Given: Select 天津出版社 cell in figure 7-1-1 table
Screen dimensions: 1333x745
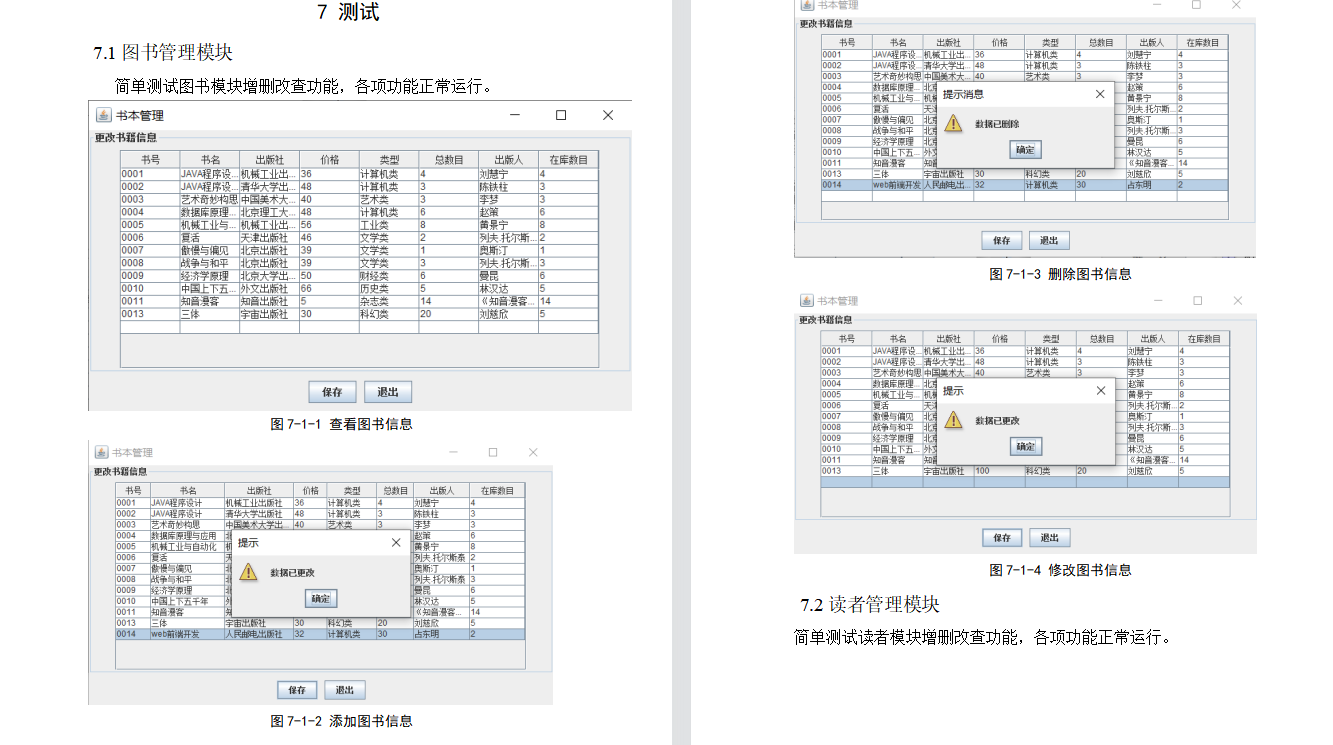Looking at the screenshot, I should pos(269,238).
